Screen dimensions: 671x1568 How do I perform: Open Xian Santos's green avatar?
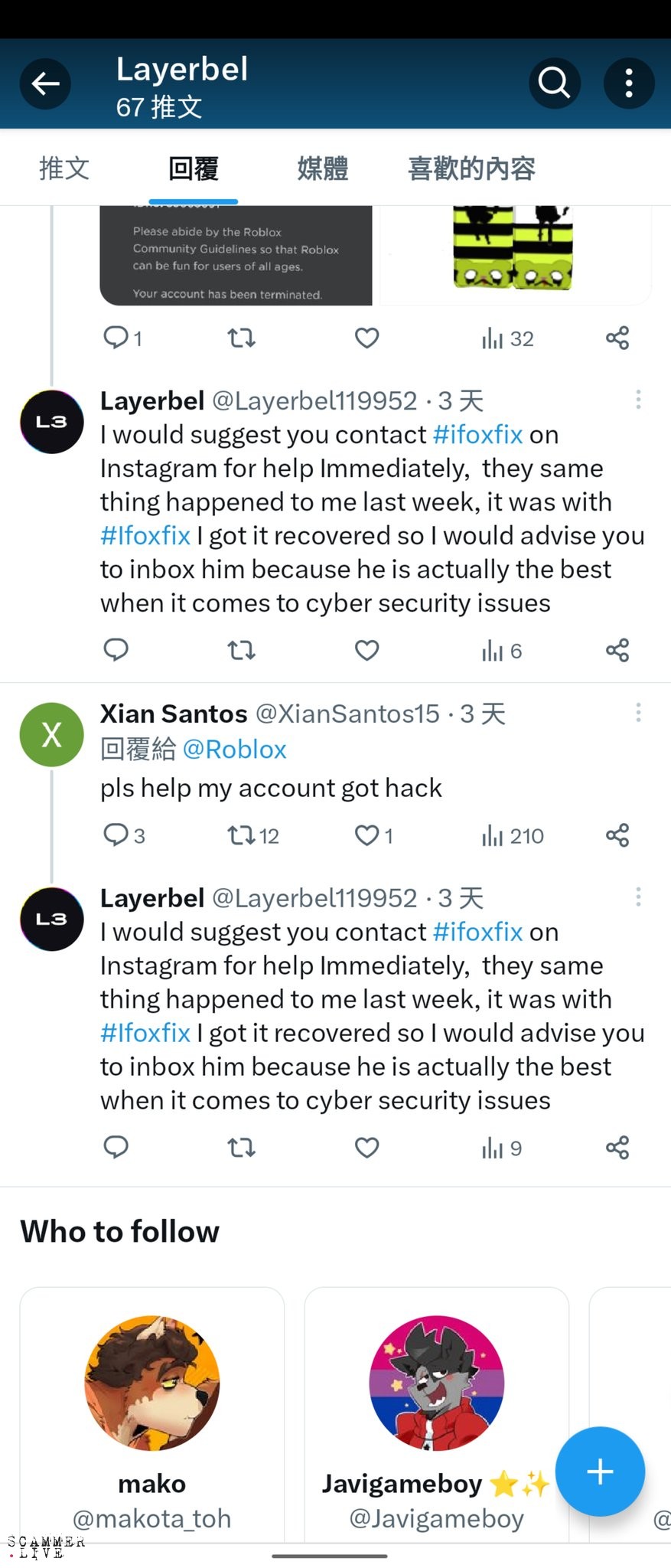click(51, 735)
